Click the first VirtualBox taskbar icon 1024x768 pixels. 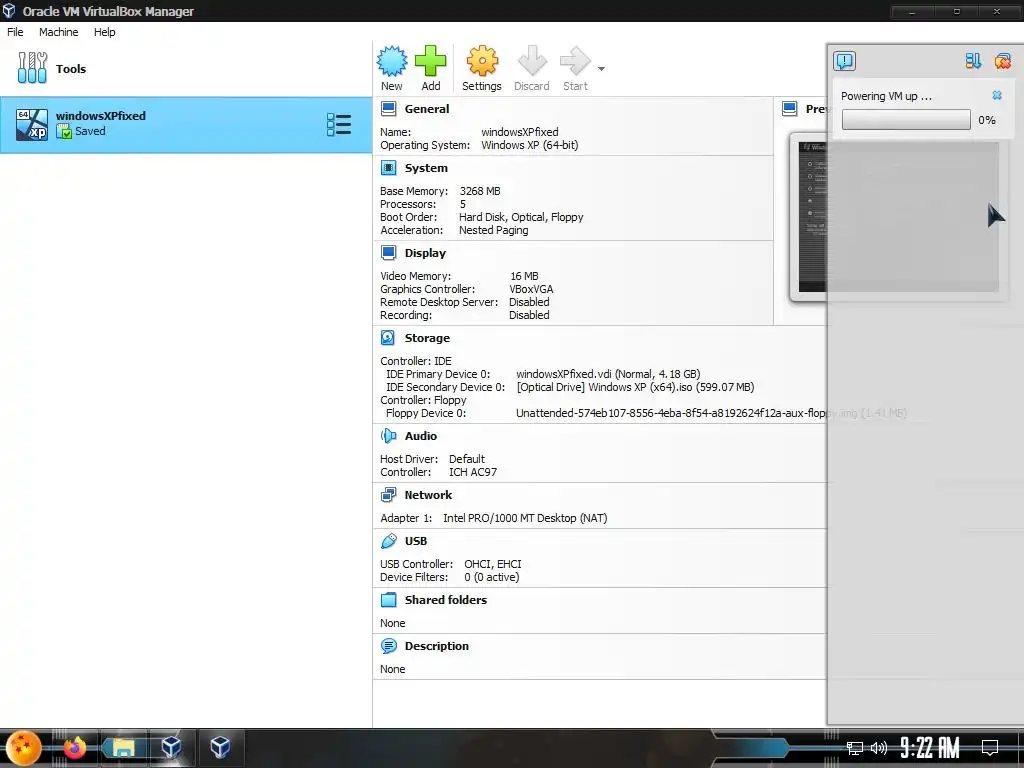[171, 748]
